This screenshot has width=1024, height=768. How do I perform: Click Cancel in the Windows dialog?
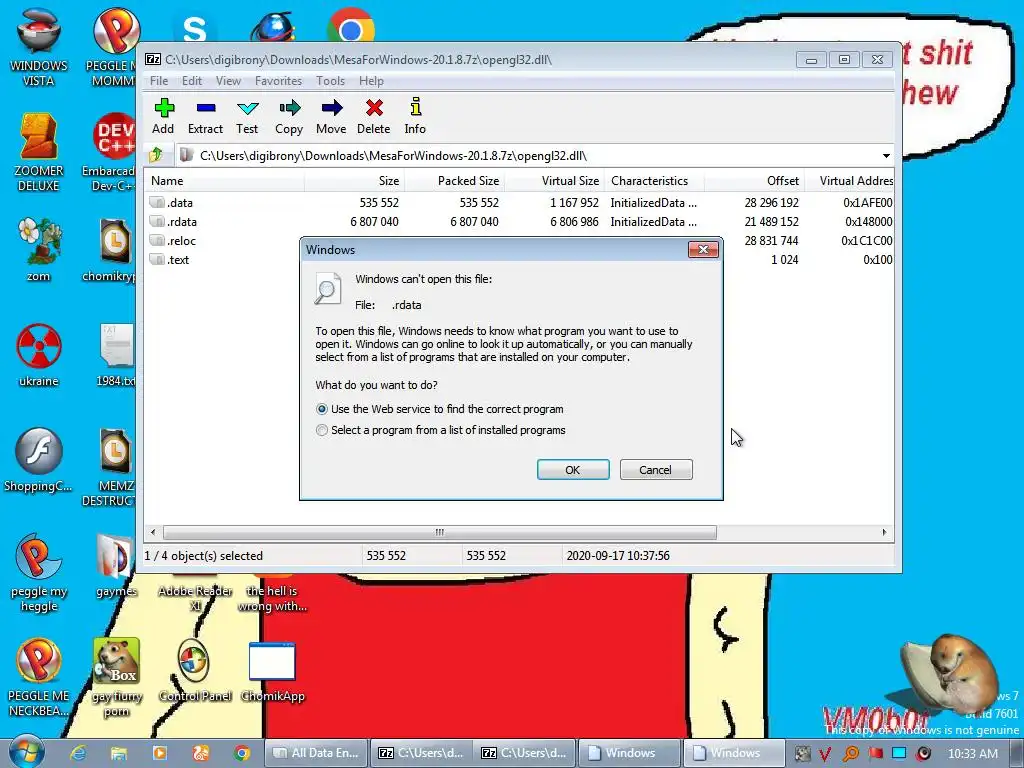656,470
